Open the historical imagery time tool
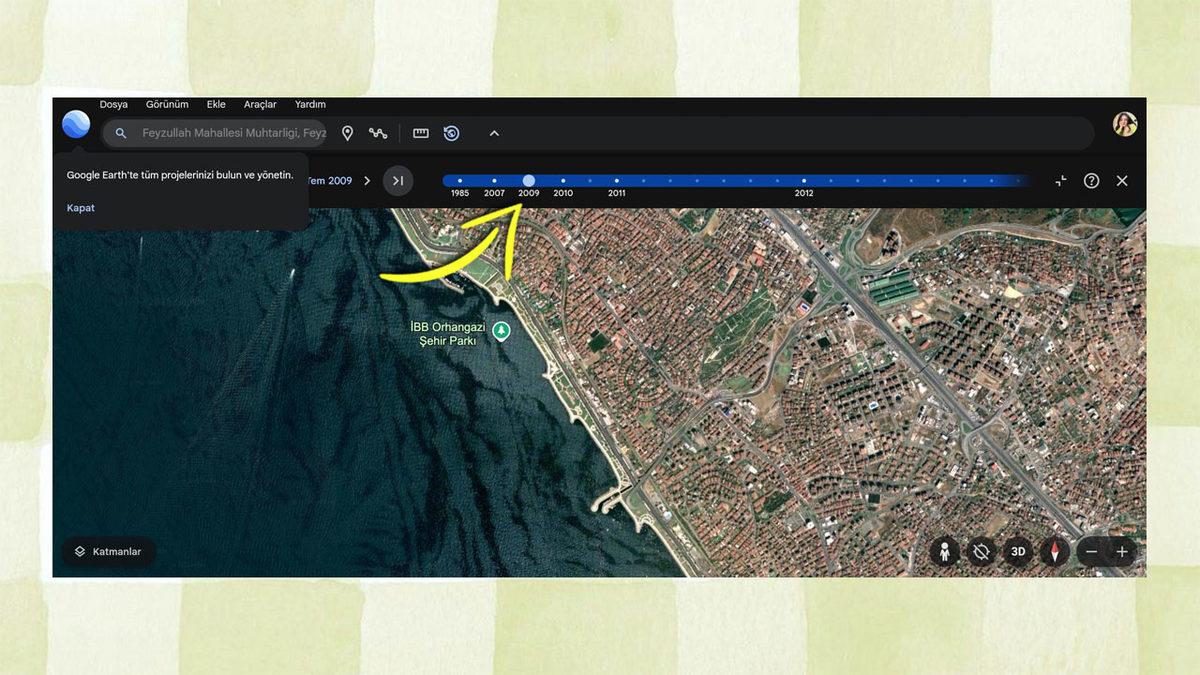This screenshot has width=1200, height=675. [452, 133]
